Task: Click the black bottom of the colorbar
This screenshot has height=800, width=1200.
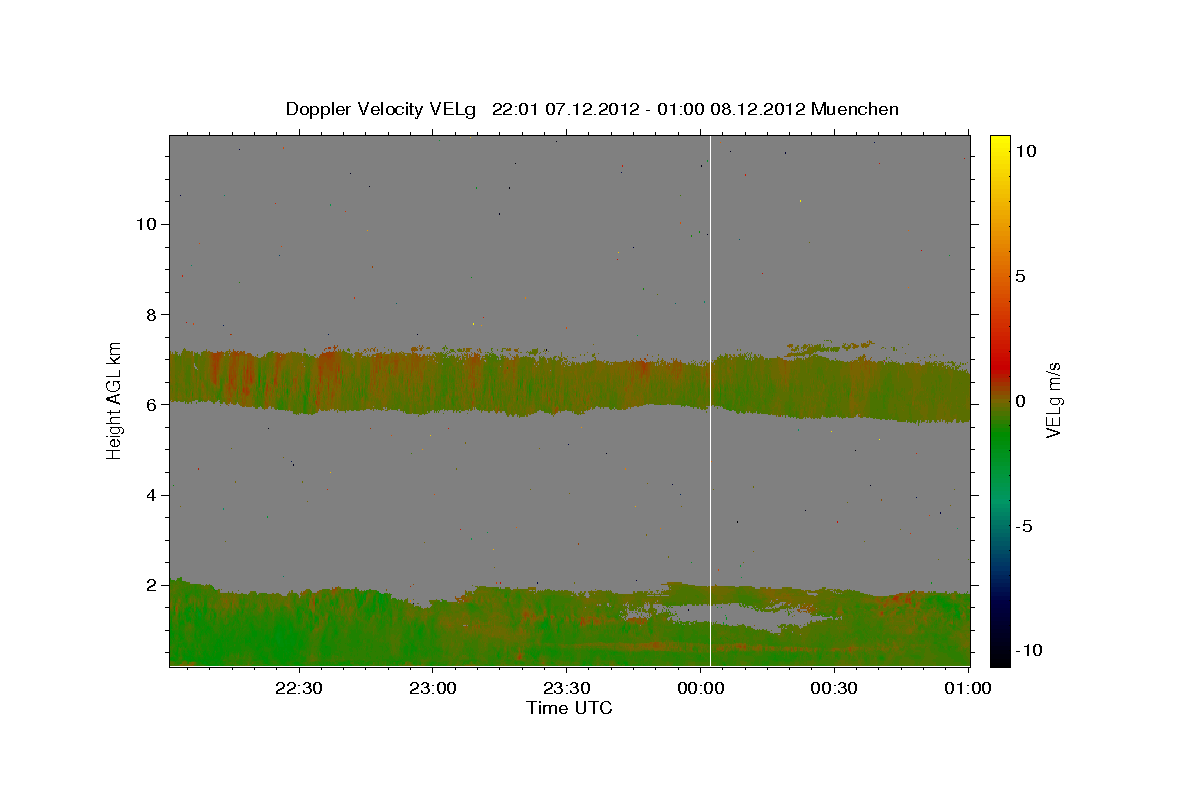Action: [x=999, y=655]
